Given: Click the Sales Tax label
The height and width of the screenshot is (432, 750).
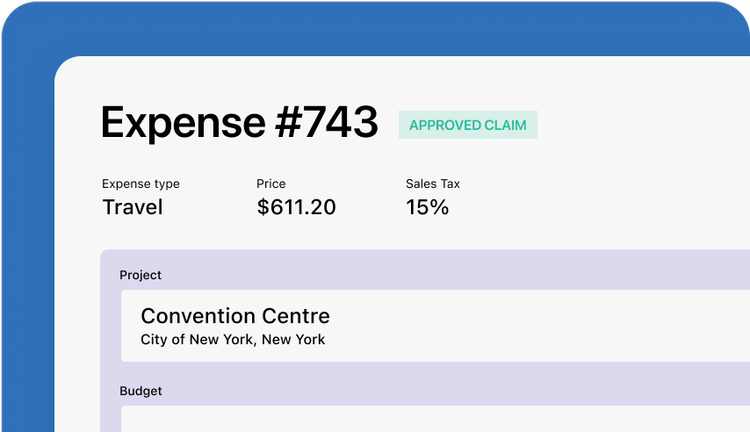Looking at the screenshot, I should tap(432, 184).
